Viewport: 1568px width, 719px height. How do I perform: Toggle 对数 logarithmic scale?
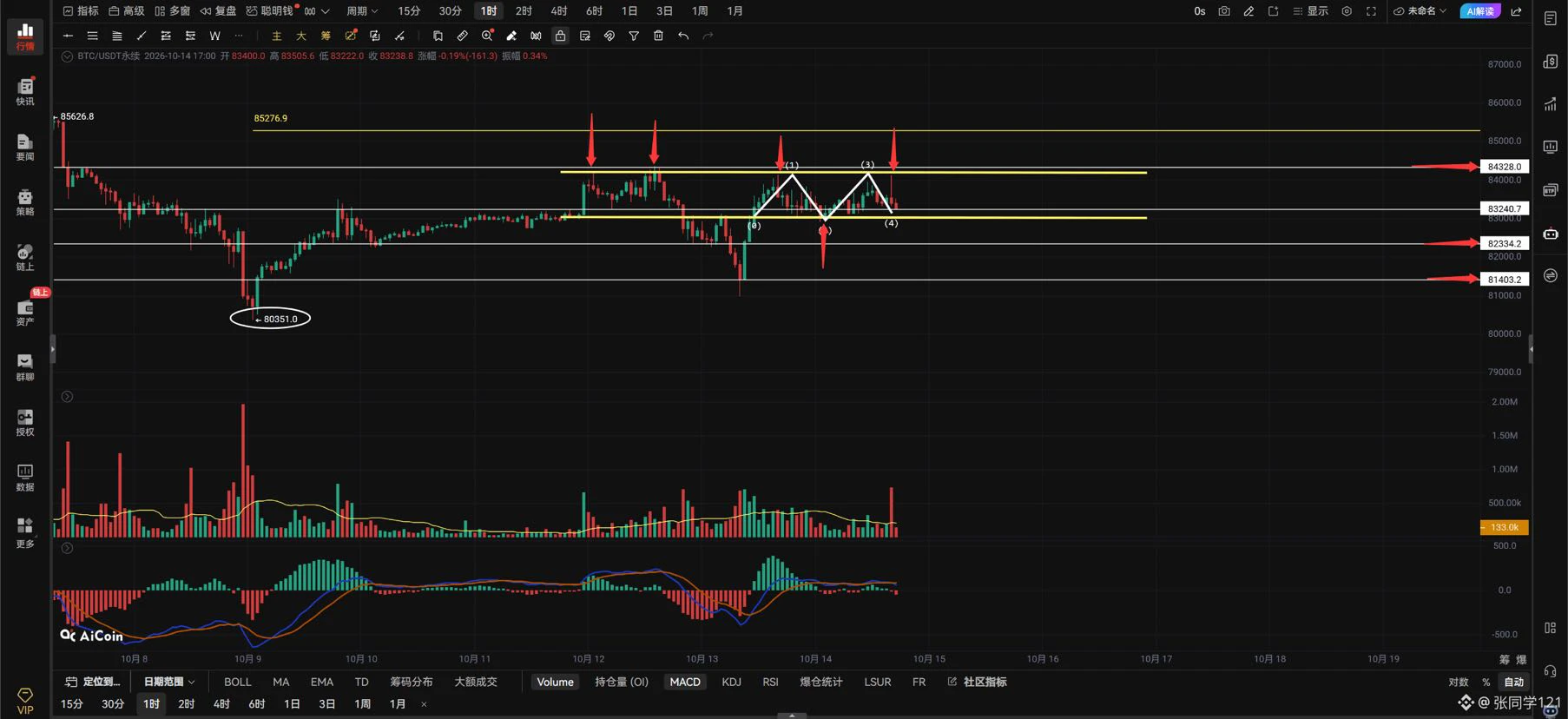(1459, 682)
